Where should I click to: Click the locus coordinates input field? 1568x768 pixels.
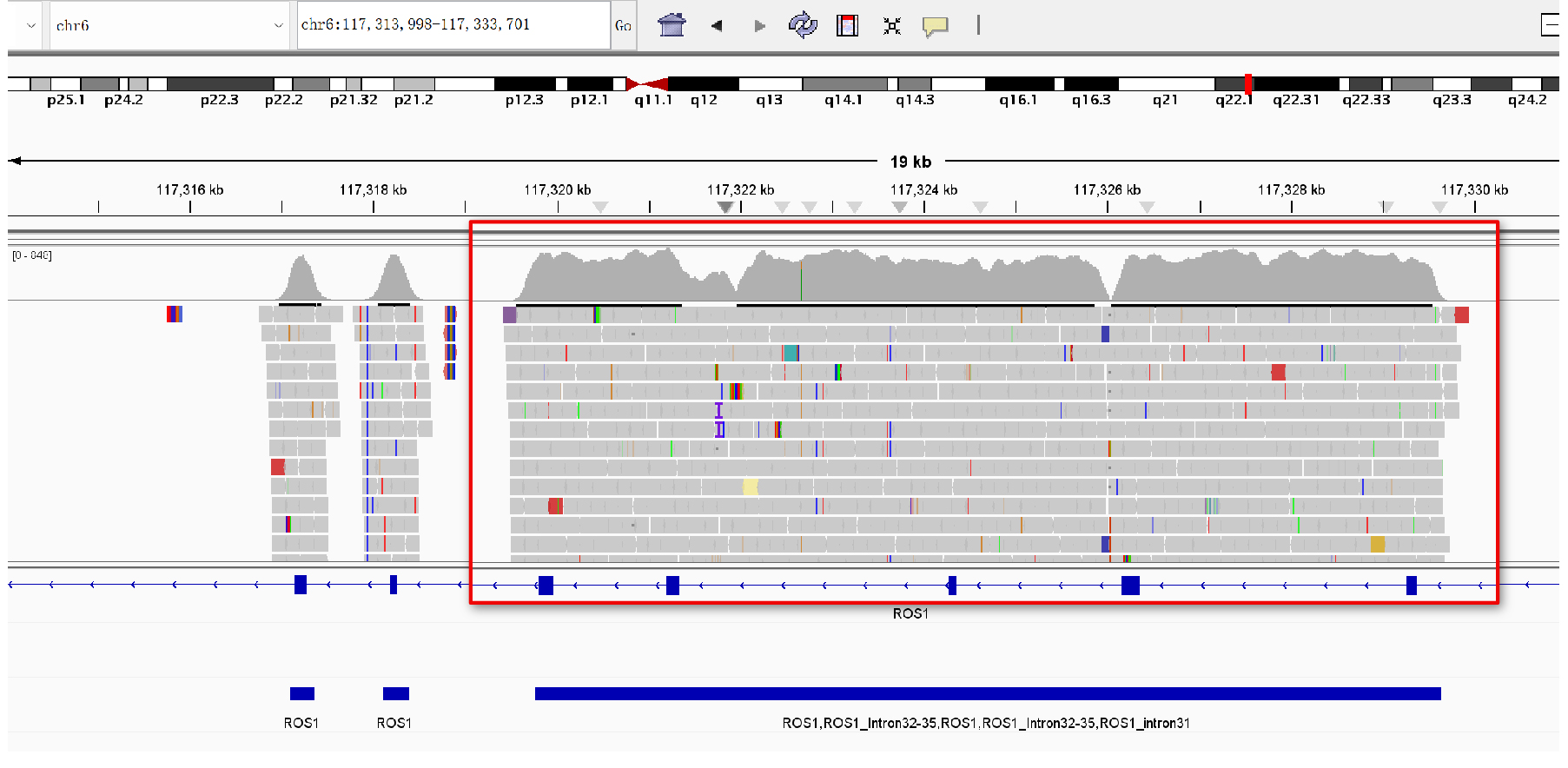453,24
